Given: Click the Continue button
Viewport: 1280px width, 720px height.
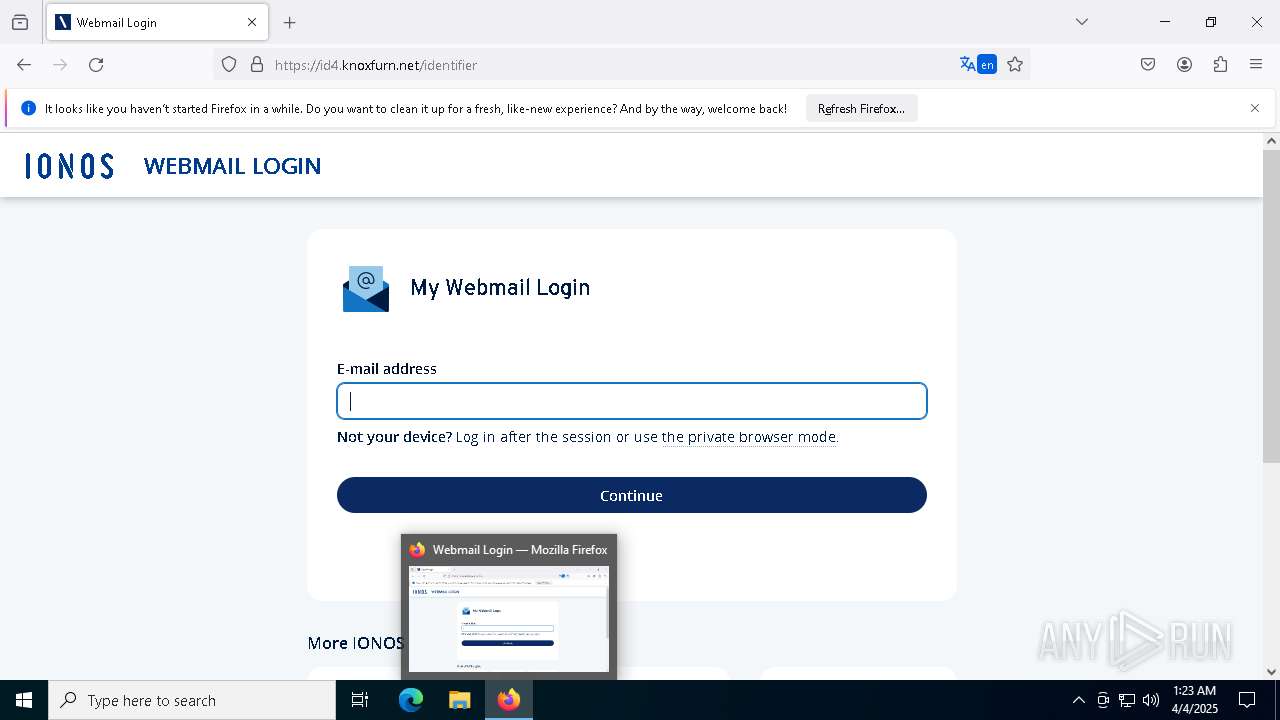Looking at the screenshot, I should pyautogui.click(x=632, y=495).
